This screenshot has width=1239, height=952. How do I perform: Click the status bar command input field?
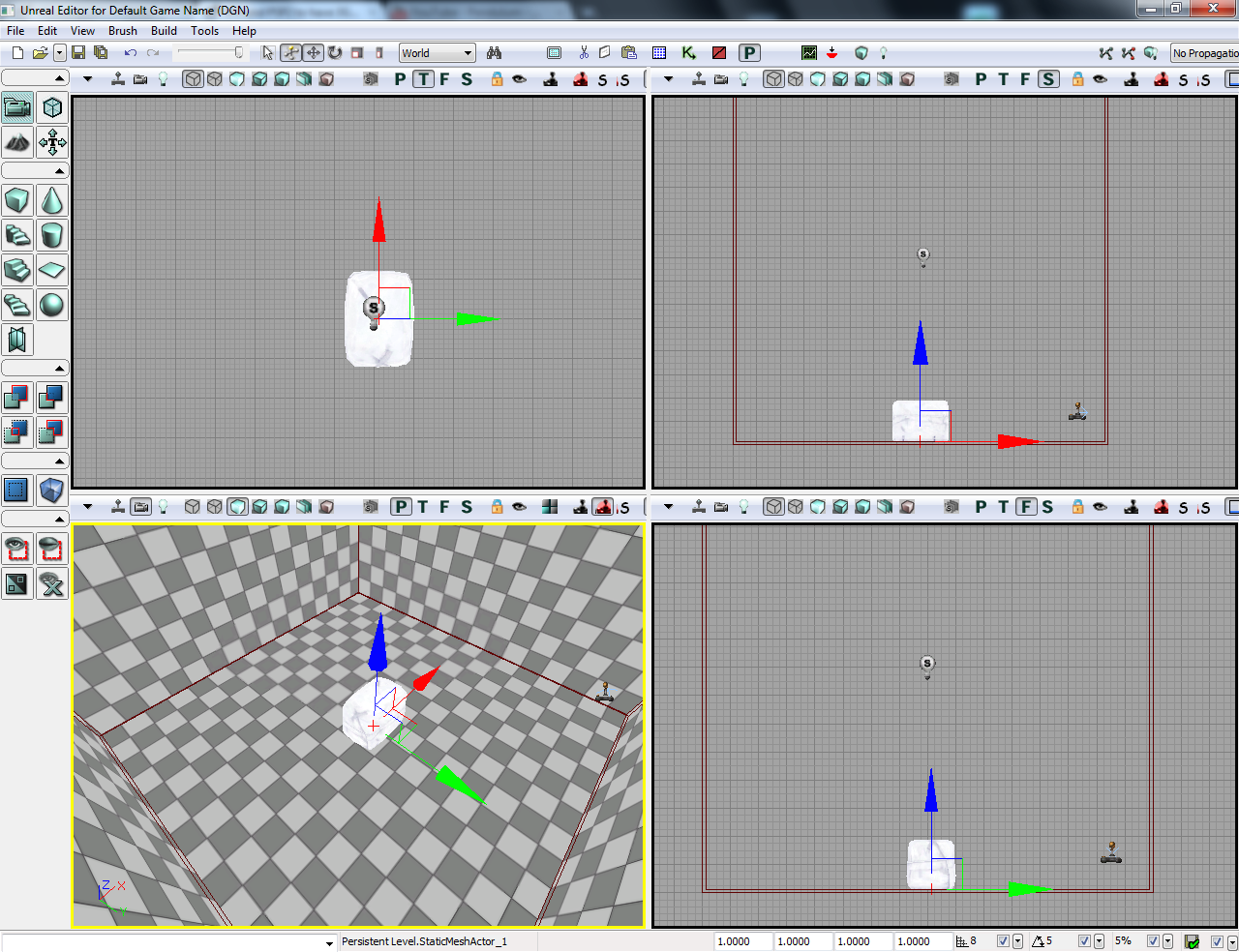tap(169, 940)
